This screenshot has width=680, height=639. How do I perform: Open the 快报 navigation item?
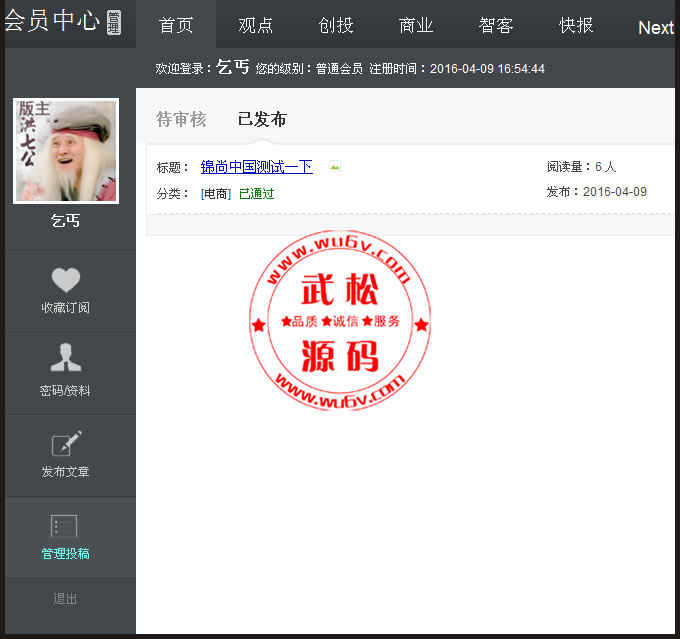click(x=576, y=25)
